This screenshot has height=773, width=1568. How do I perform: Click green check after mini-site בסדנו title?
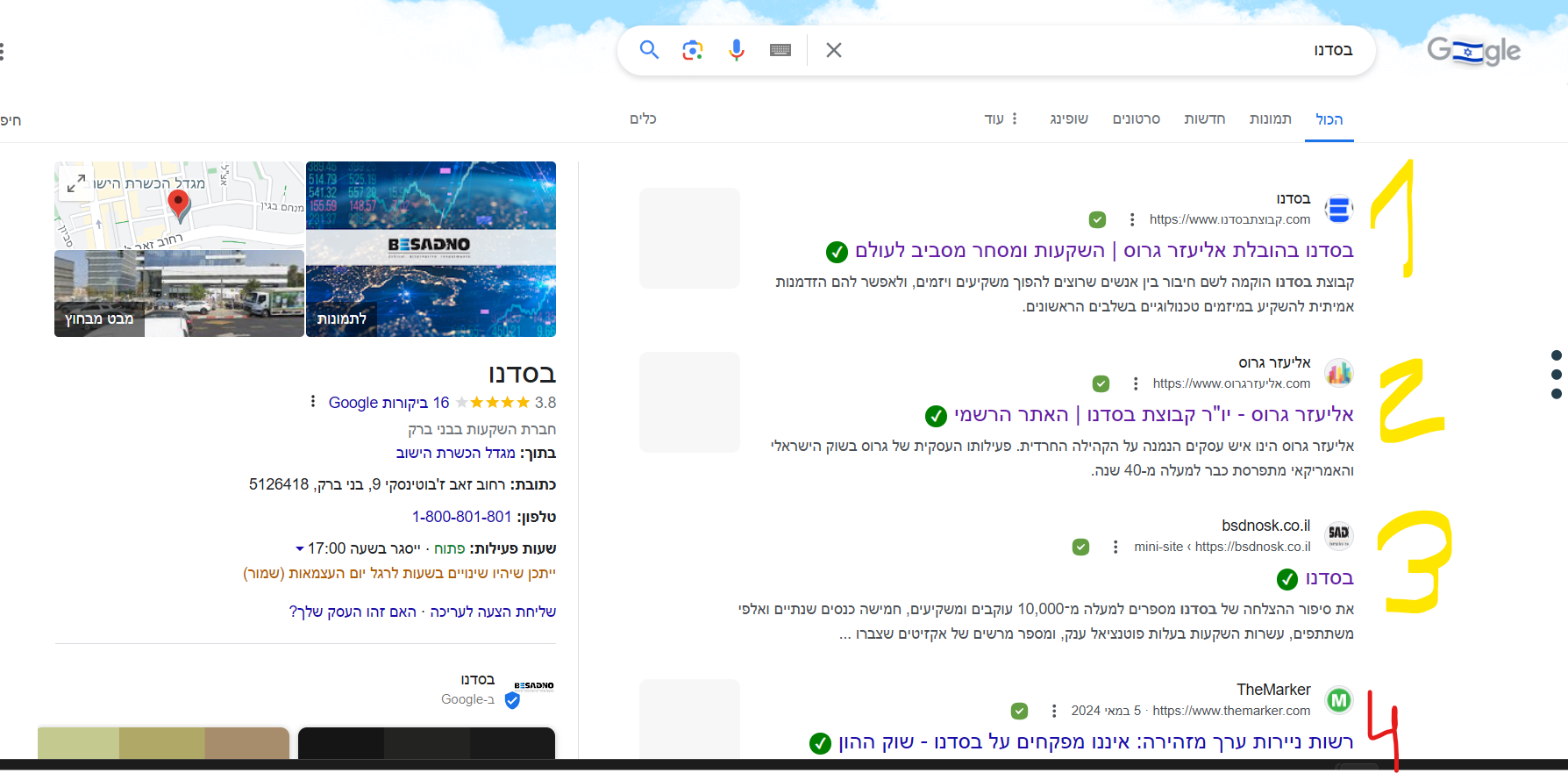pyautogui.click(x=1287, y=579)
